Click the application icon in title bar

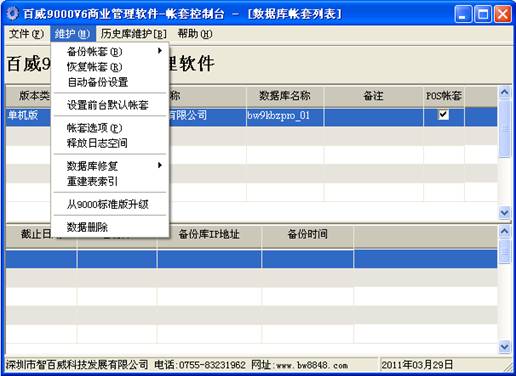[x=13, y=13]
